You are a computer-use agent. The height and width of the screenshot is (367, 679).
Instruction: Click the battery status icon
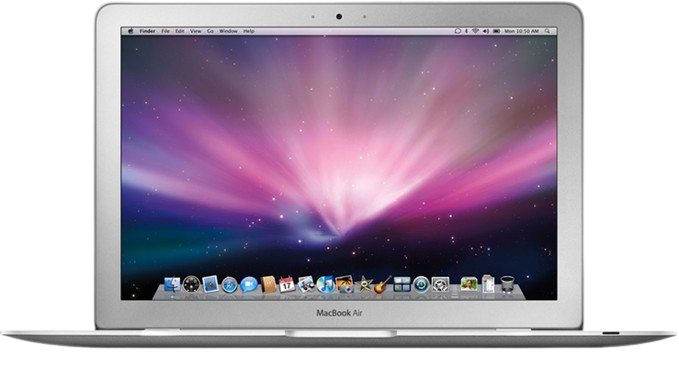tap(496, 31)
